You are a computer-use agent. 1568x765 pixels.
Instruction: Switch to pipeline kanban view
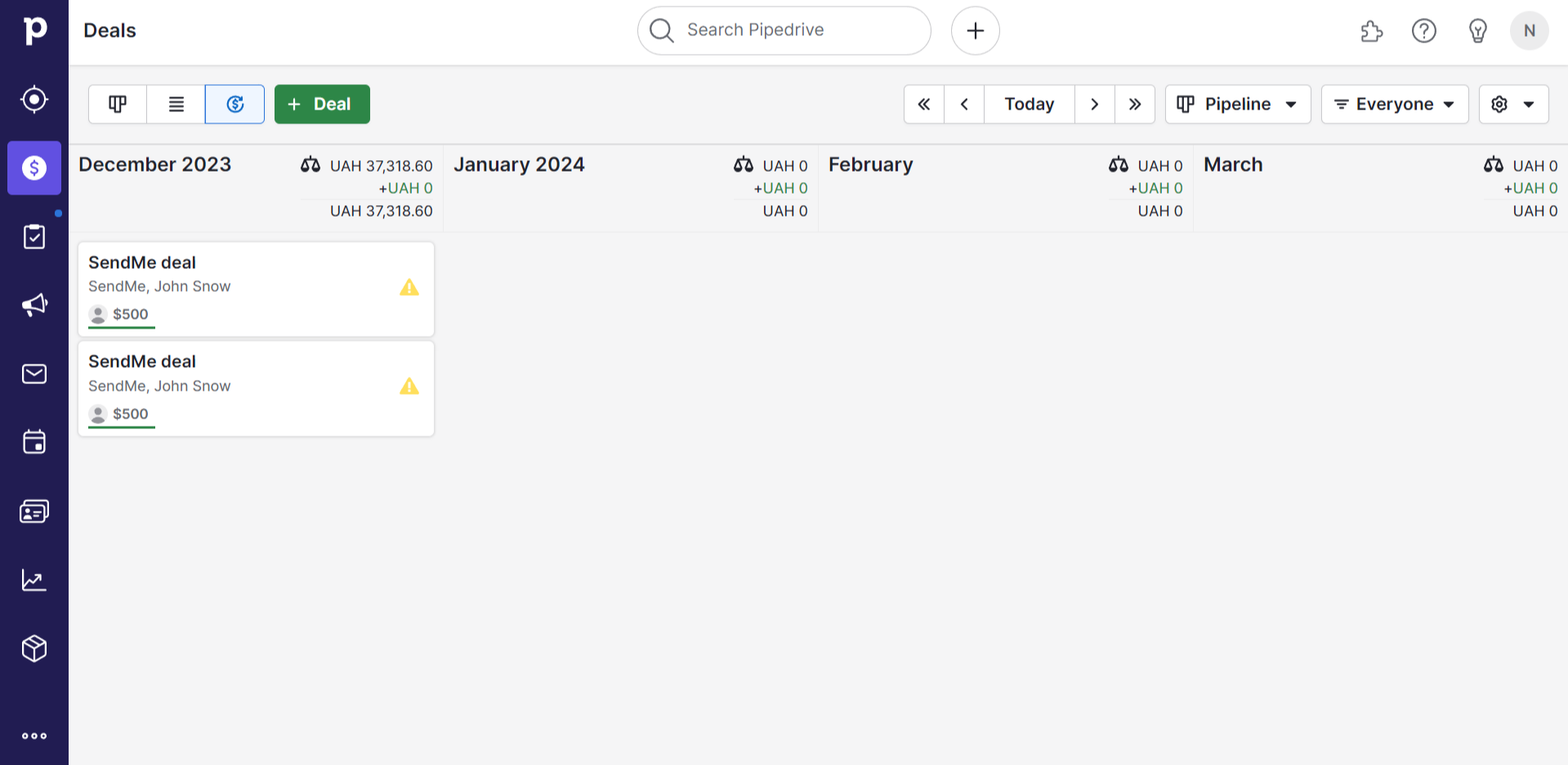pyautogui.click(x=118, y=105)
